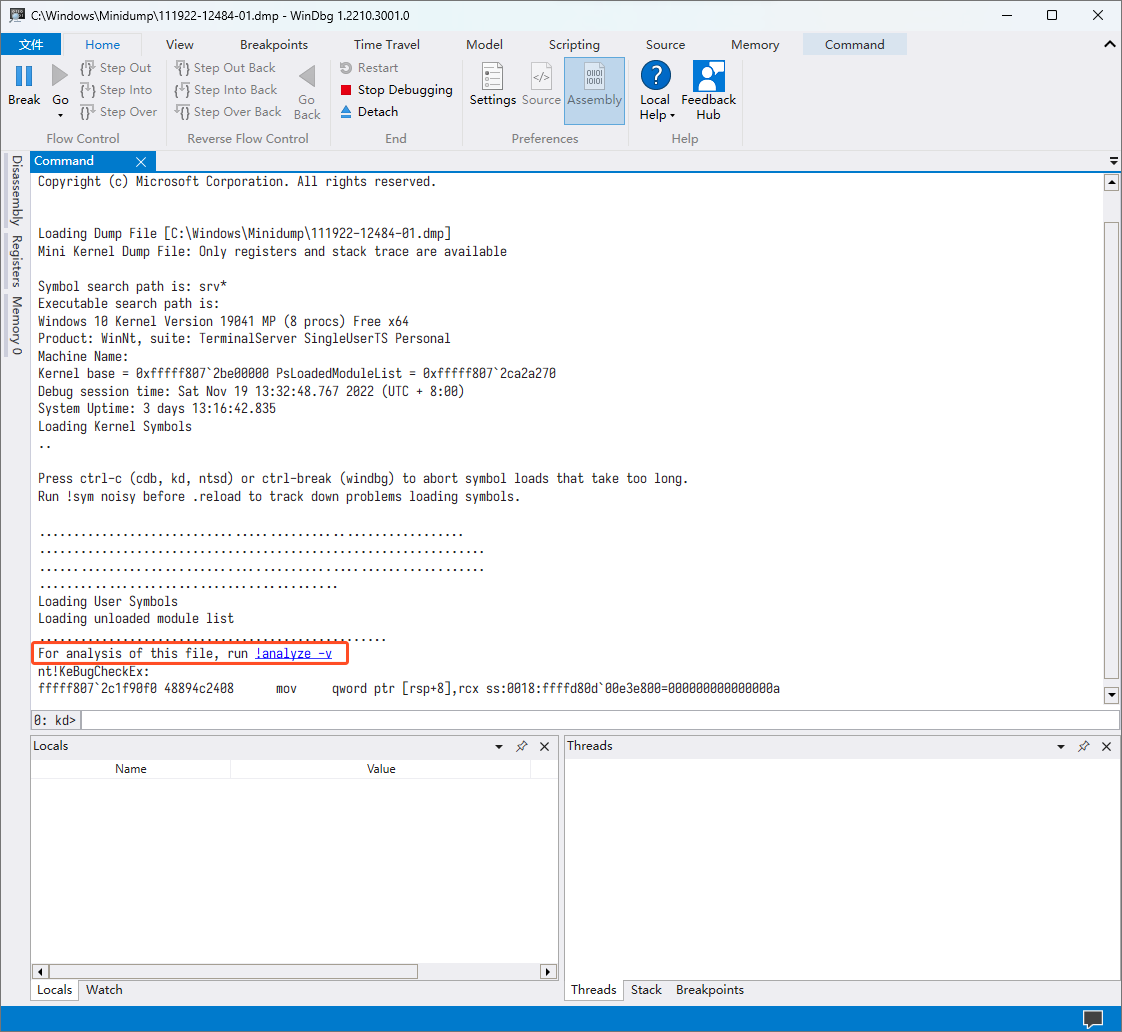The width and height of the screenshot is (1122, 1032).
Task: Open the debugger Settings icon
Action: coord(492,77)
